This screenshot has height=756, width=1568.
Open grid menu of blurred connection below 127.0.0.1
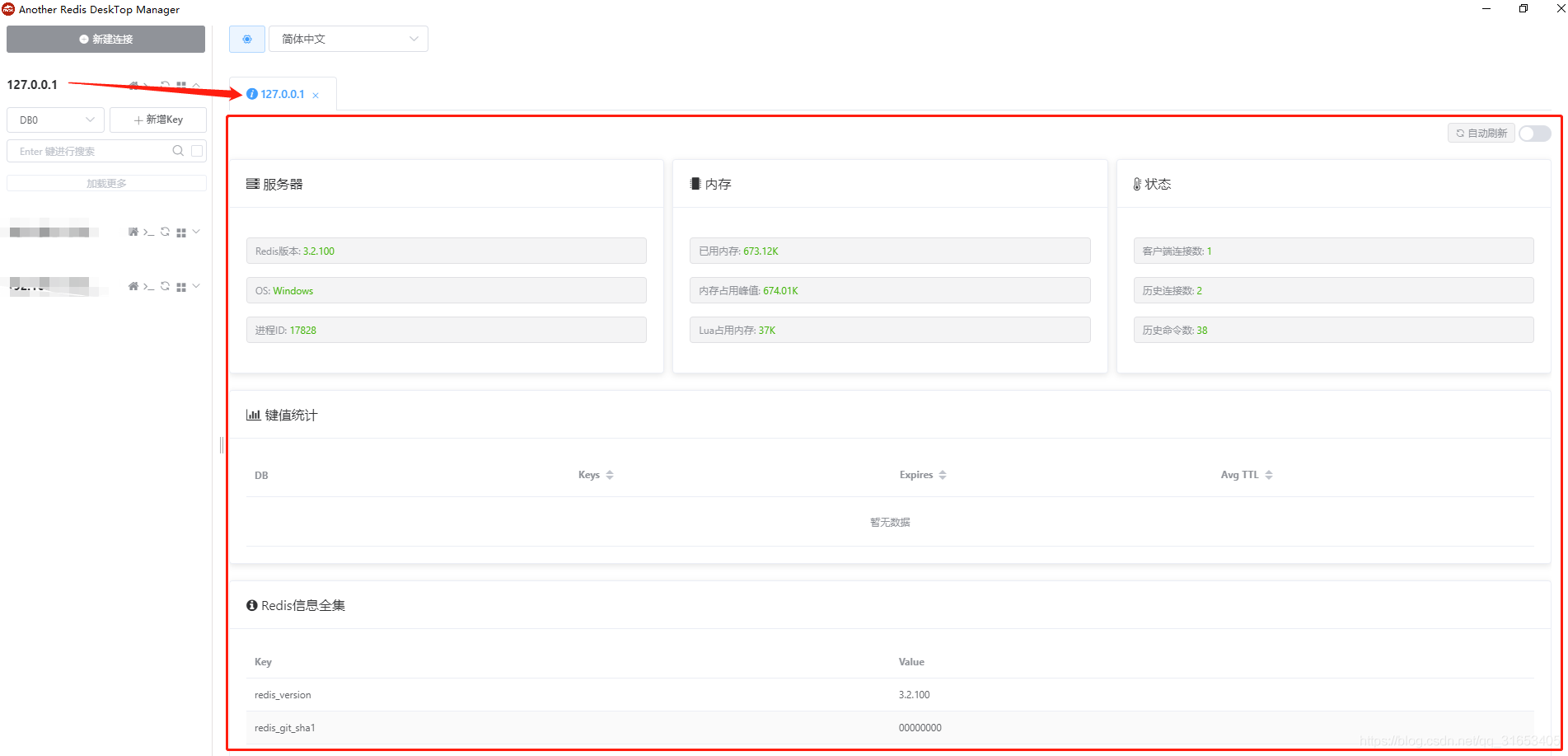point(181,232)
